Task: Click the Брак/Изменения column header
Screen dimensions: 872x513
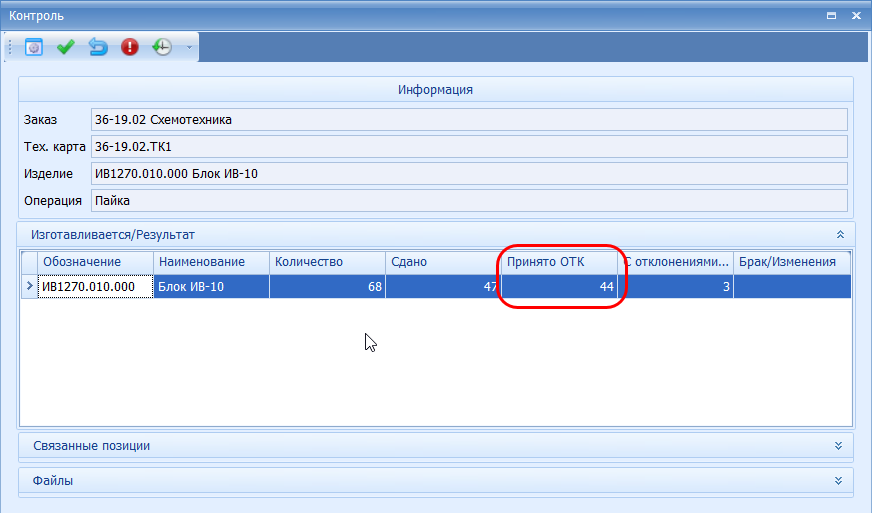Action: [791, 262]
